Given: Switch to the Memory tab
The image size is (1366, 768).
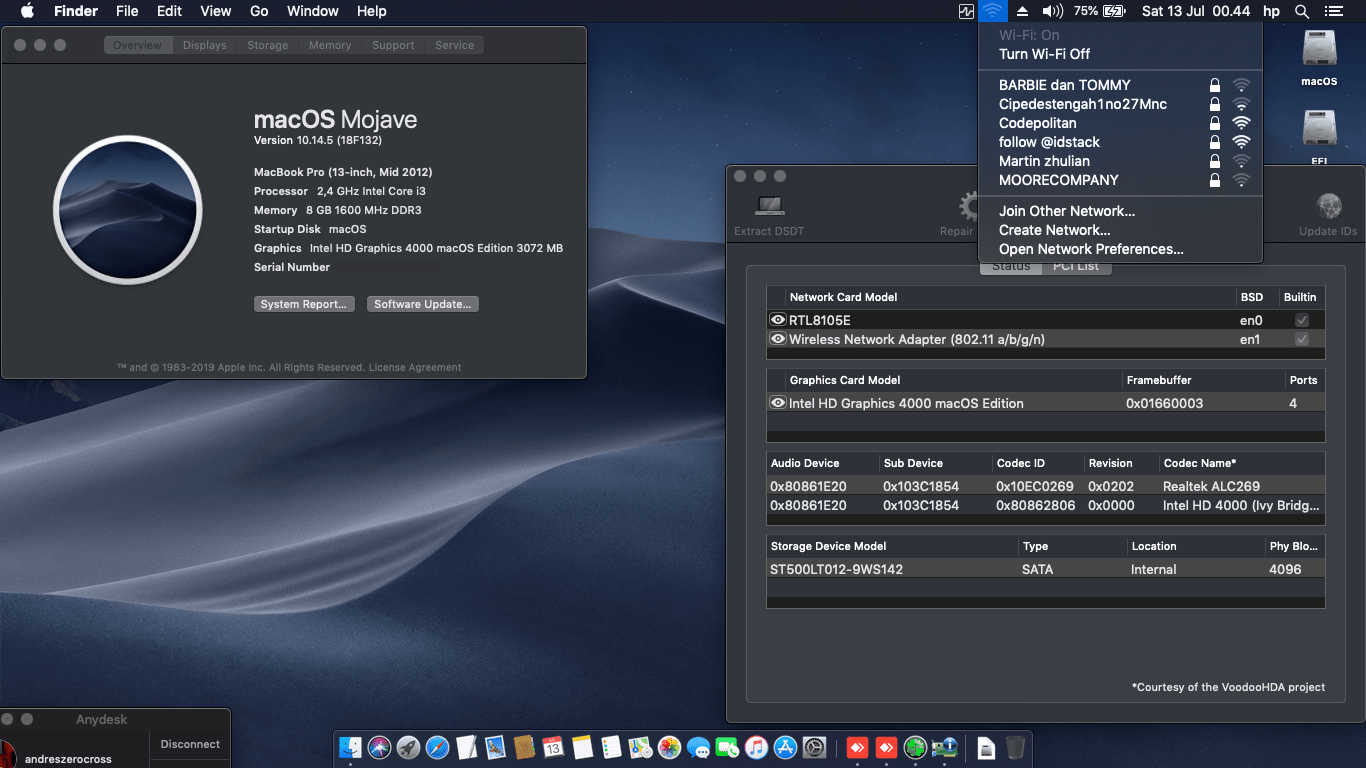Looking at the screenshot, I should pos(330,45).
